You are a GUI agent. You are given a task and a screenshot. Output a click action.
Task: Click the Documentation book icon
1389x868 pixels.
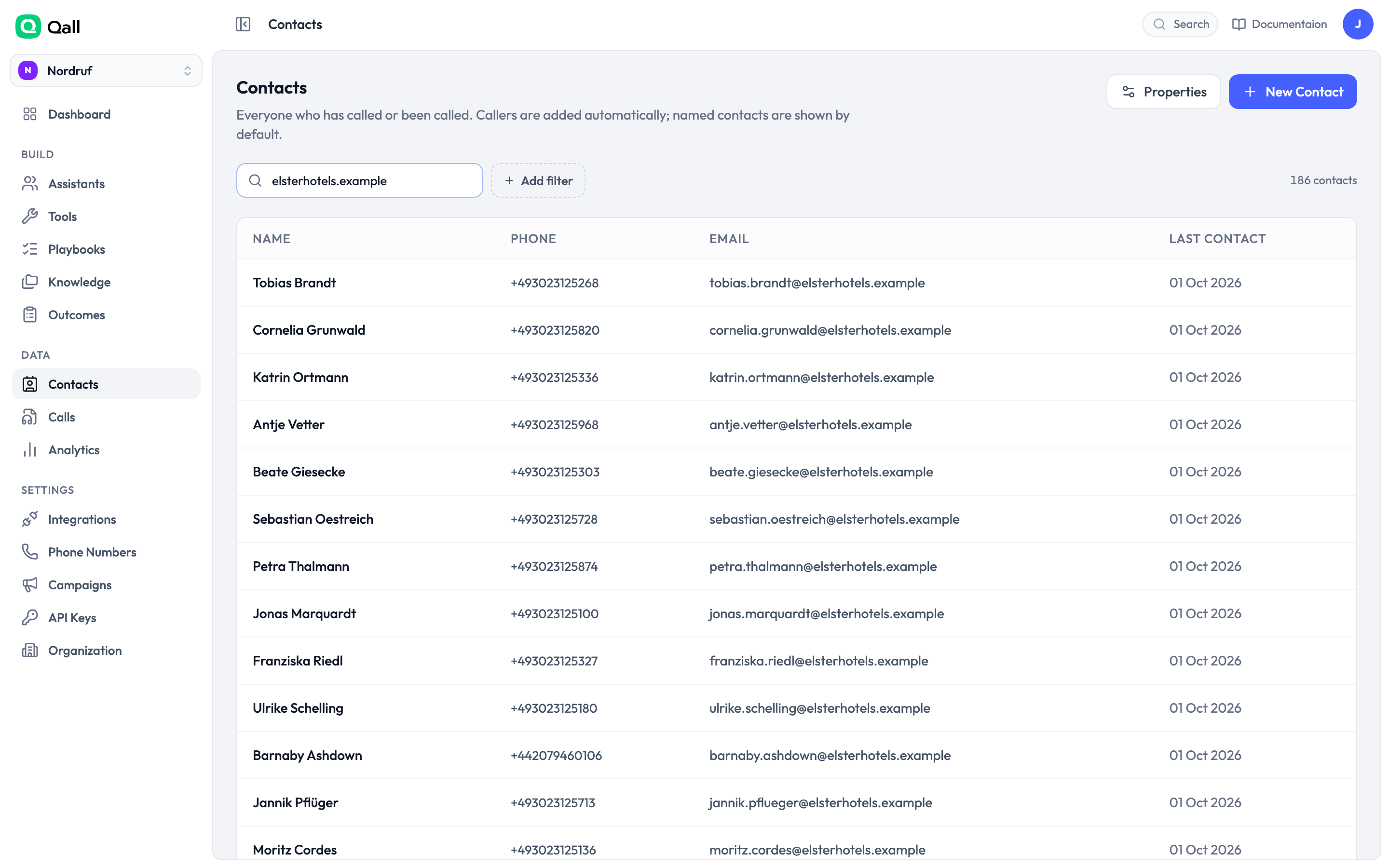pyautogui.click(x=1239, y=24)
